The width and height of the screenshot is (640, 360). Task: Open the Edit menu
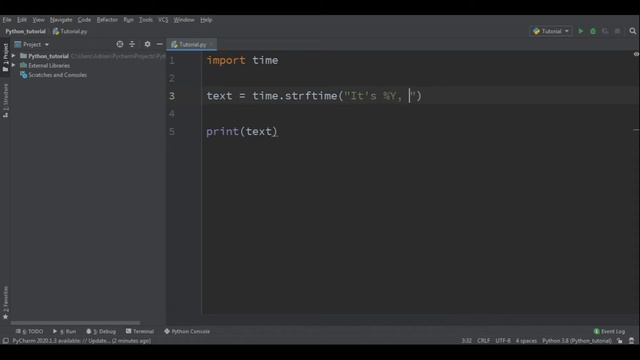(22, 20)
